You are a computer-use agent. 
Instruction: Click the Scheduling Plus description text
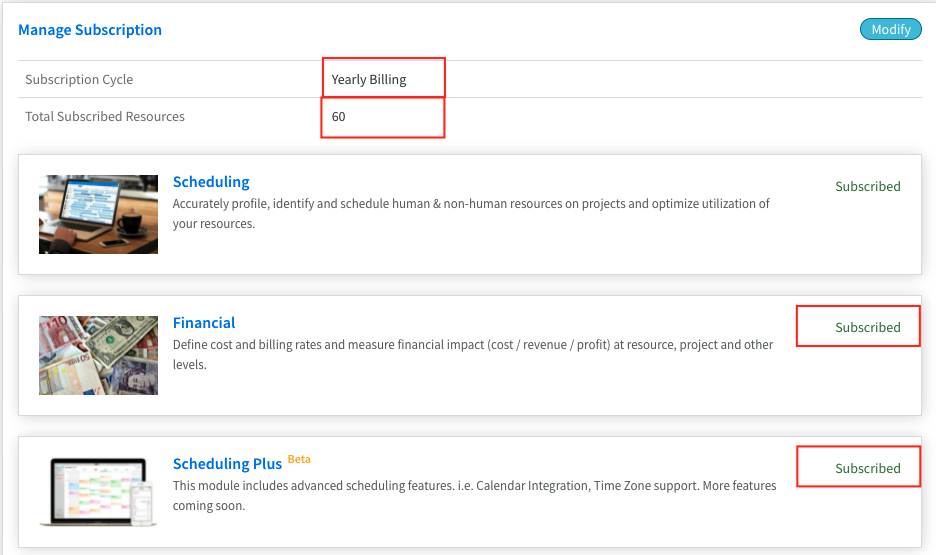pos(475,495)
